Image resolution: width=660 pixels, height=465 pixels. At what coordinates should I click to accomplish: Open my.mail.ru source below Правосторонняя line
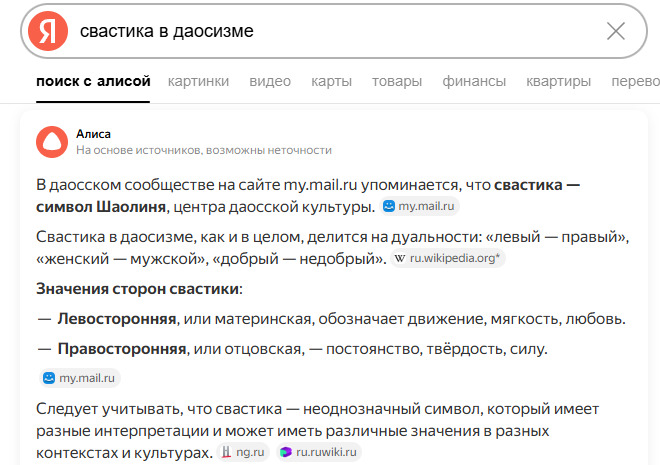[x=80, y=378]
